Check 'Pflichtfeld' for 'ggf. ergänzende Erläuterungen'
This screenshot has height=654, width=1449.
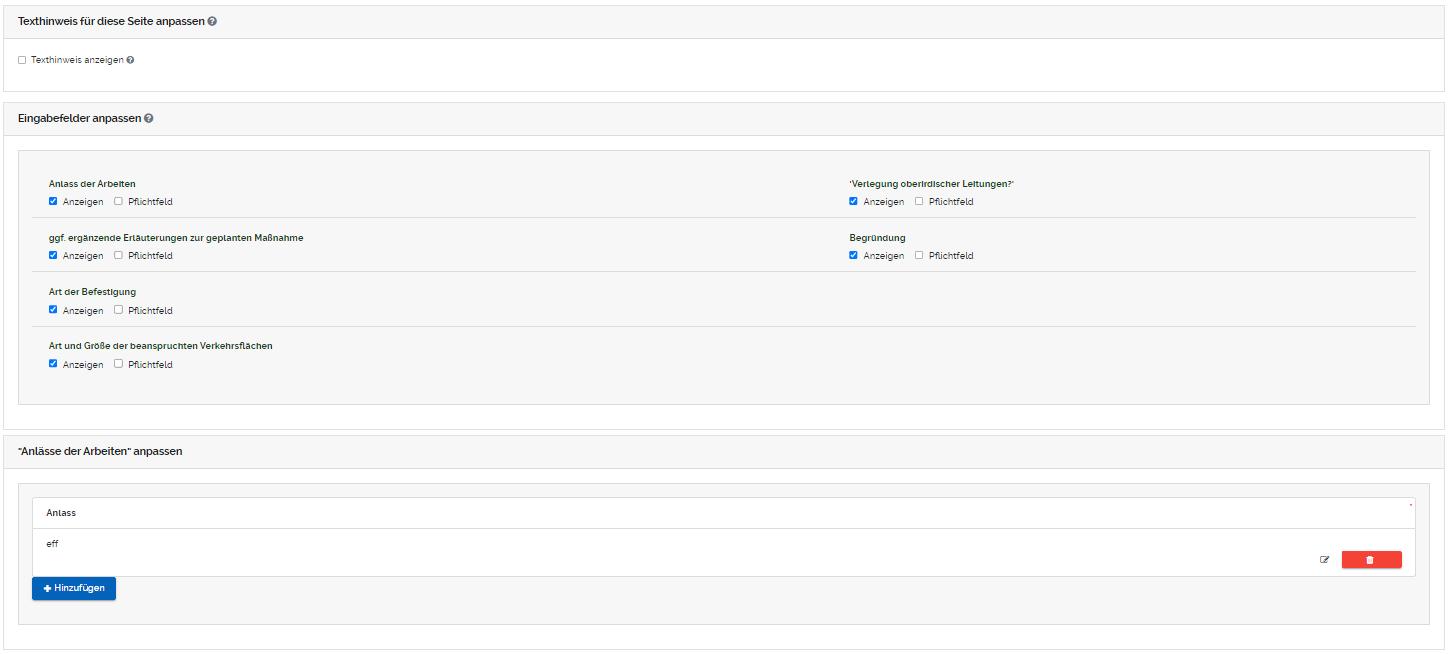click(x=119, y=255)
